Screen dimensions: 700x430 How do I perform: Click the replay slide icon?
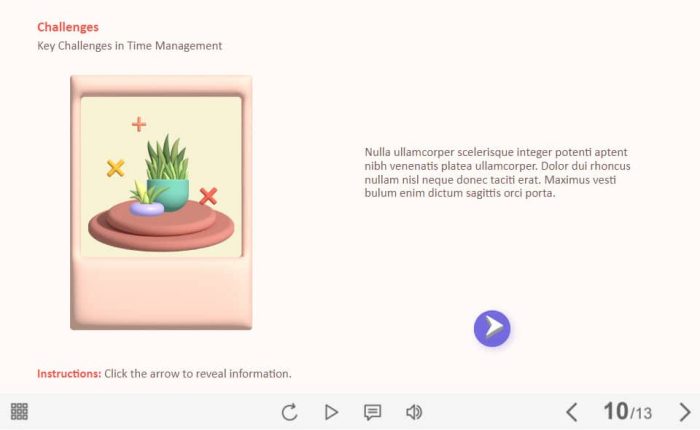289,412
